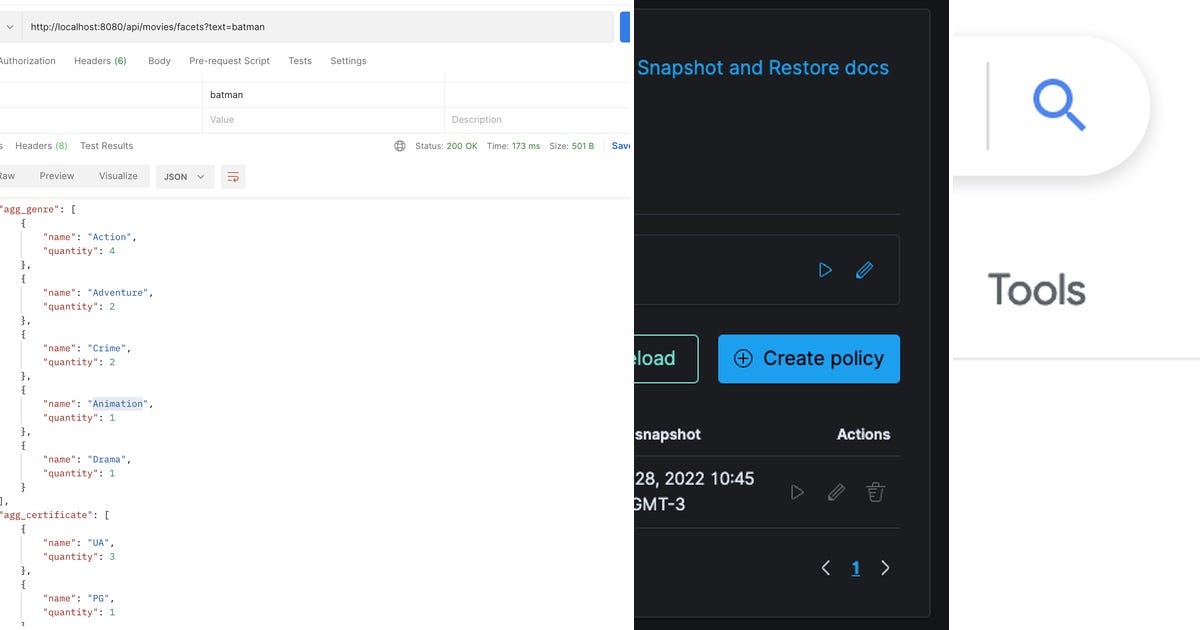This screenshot has width=1200, height=630.
Task: Open the Snapshot and Restore docs link
Action: pos(763,67)
